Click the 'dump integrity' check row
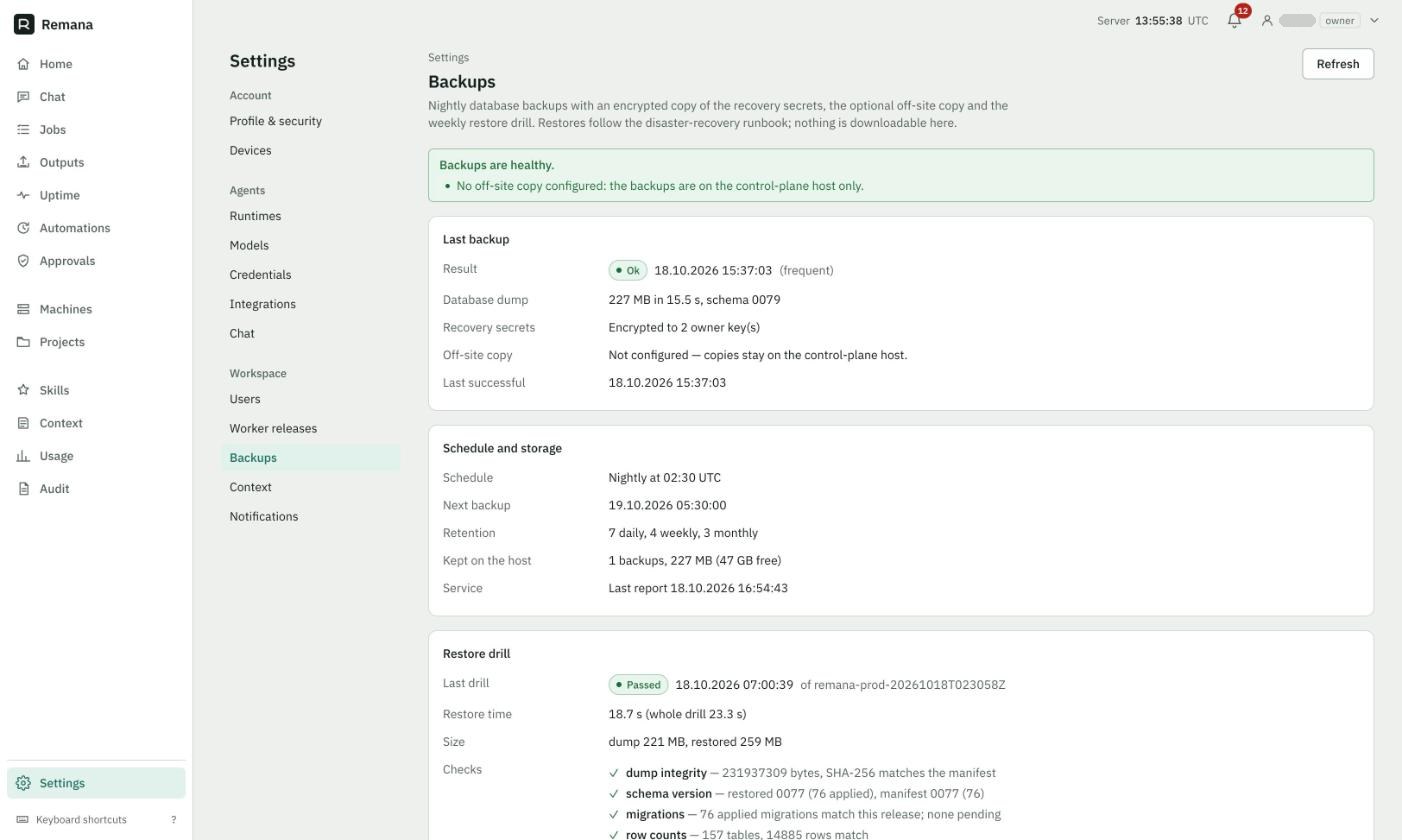 pos(802,773)
